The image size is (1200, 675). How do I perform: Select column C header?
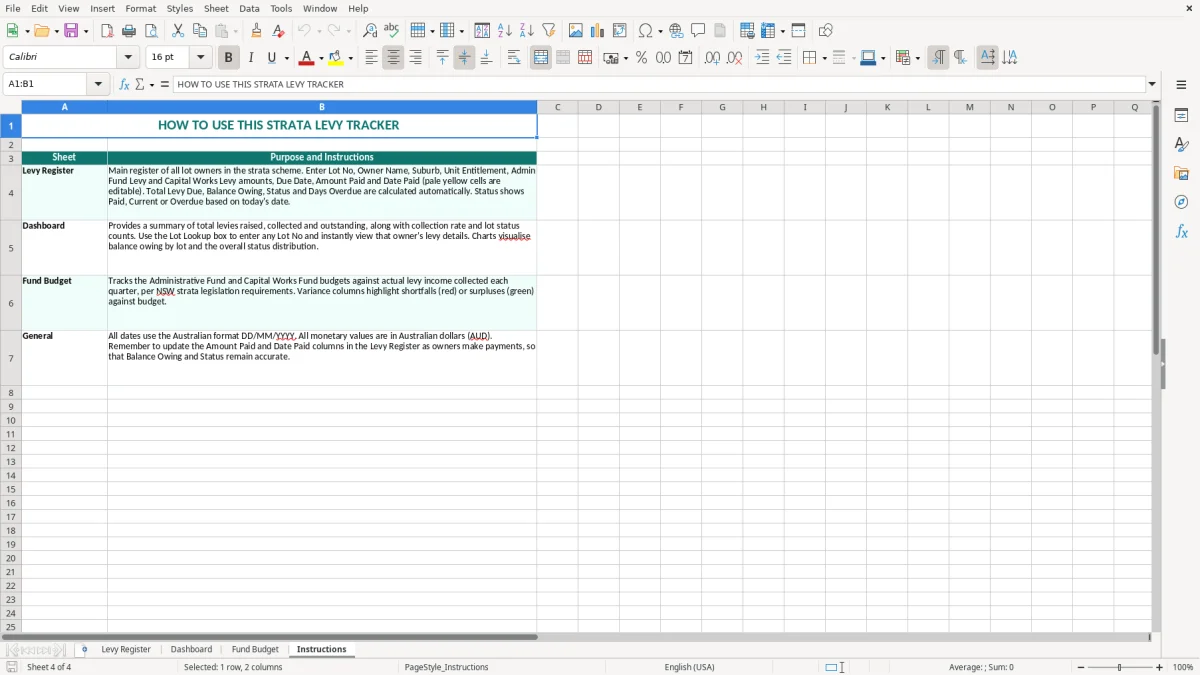557,107
